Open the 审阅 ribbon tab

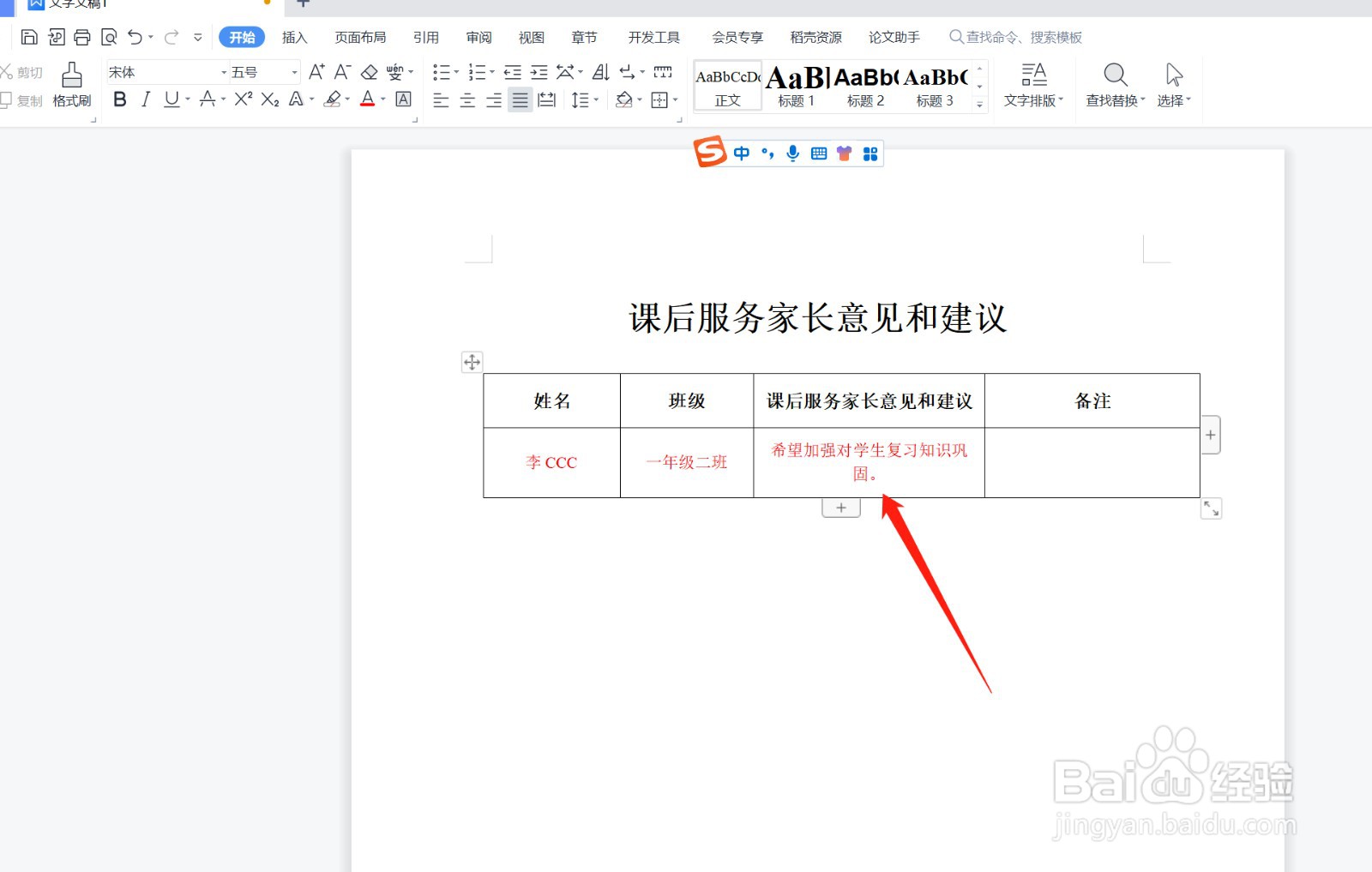tap(478, 37)
